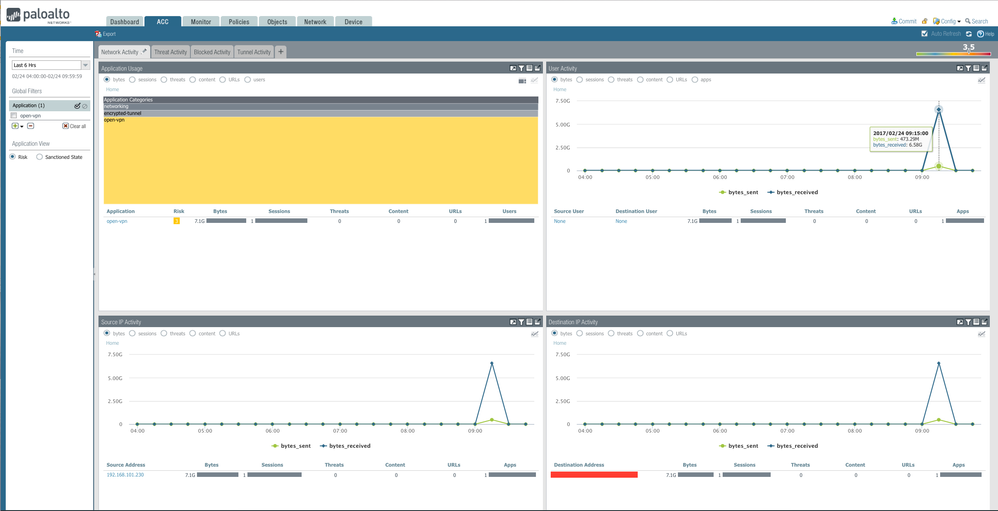Select the Sanctioned State radio button

click(40, 157)
